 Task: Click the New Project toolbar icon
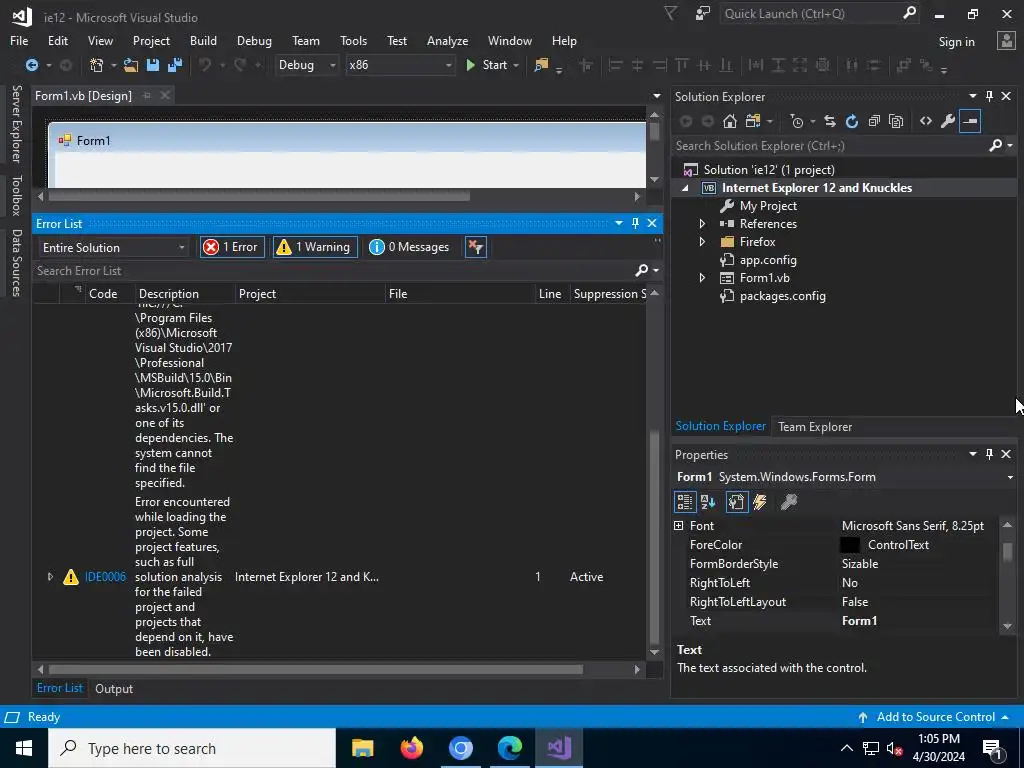(x=97, y=65)
